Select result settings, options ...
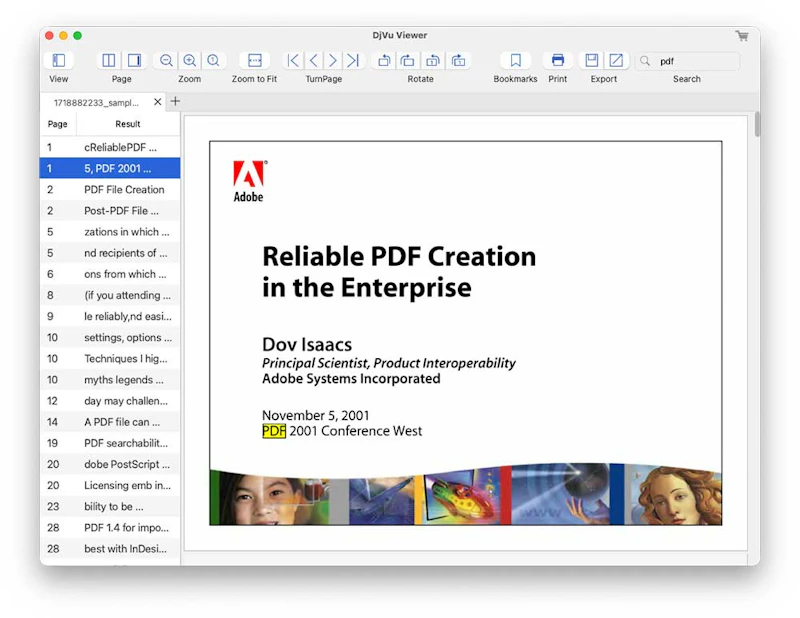 pyautogui.click(x=110, y=337)
